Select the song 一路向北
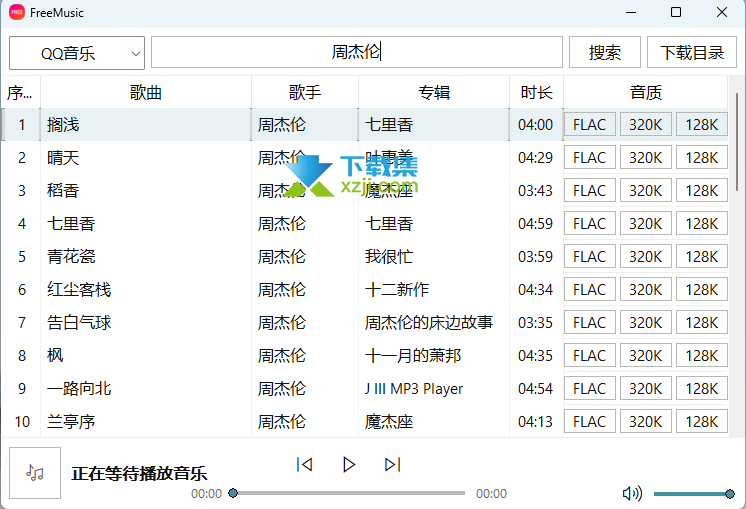 click(x=79, y=388)
